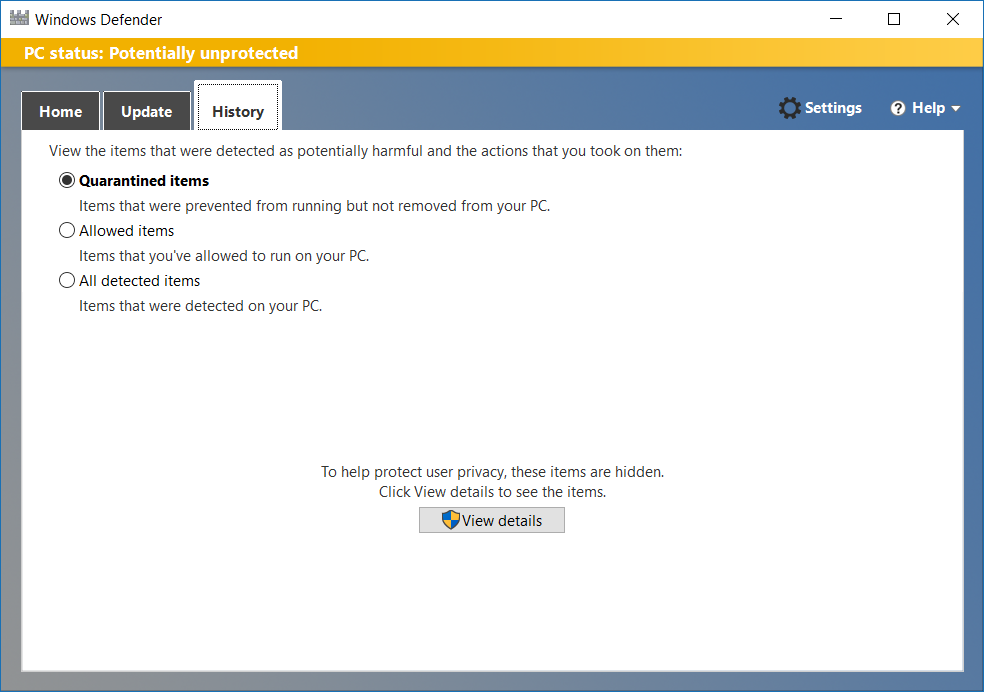Select the History tab
Viewport: 984px width, 692px height.
(x=238, y=107)
